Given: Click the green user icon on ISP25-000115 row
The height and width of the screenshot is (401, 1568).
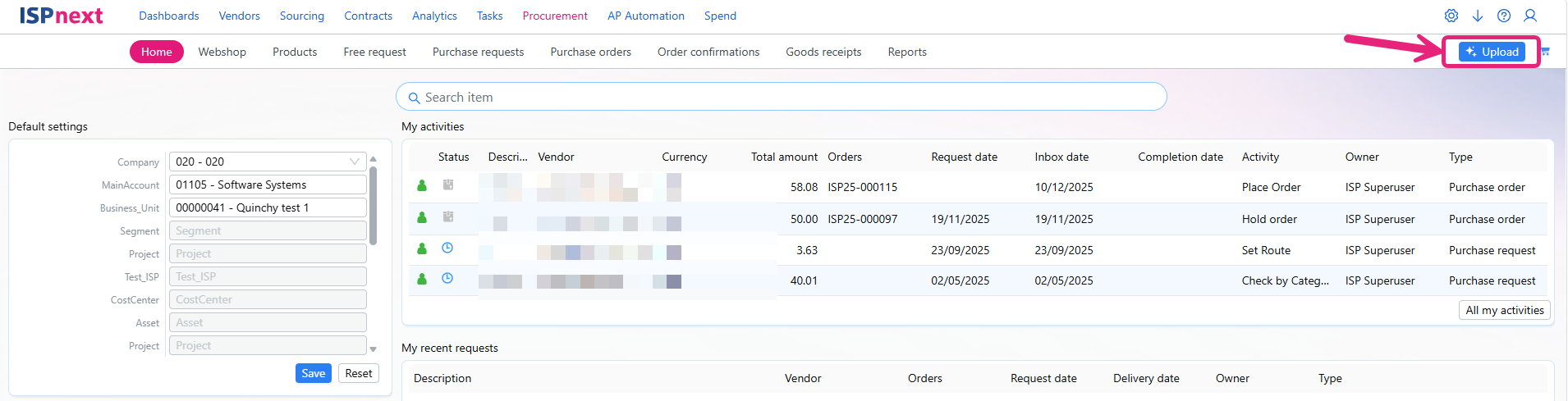Looking at the screenshot, I should click(422, 185).
